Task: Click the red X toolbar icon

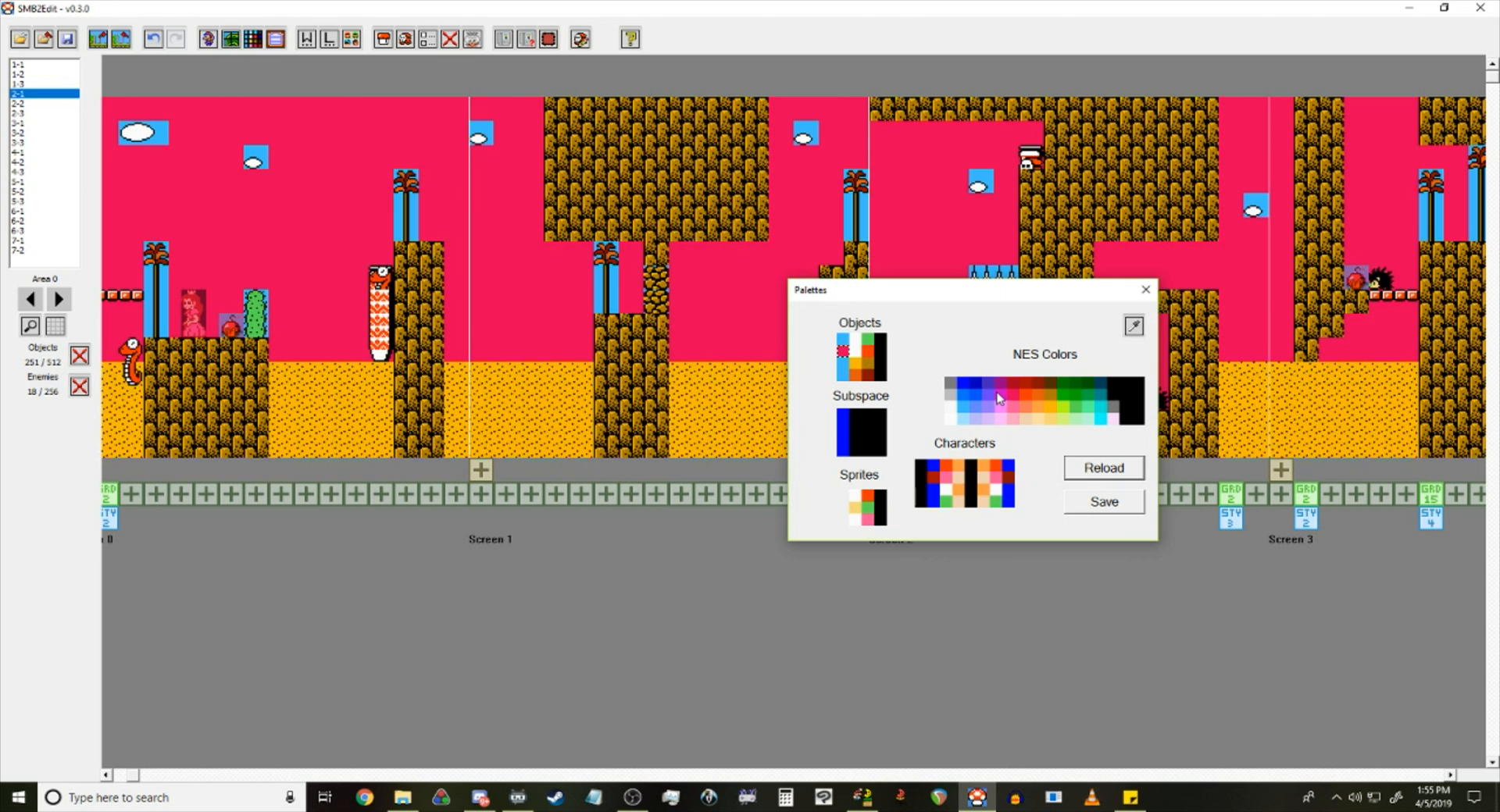Action: coord(450,39)
